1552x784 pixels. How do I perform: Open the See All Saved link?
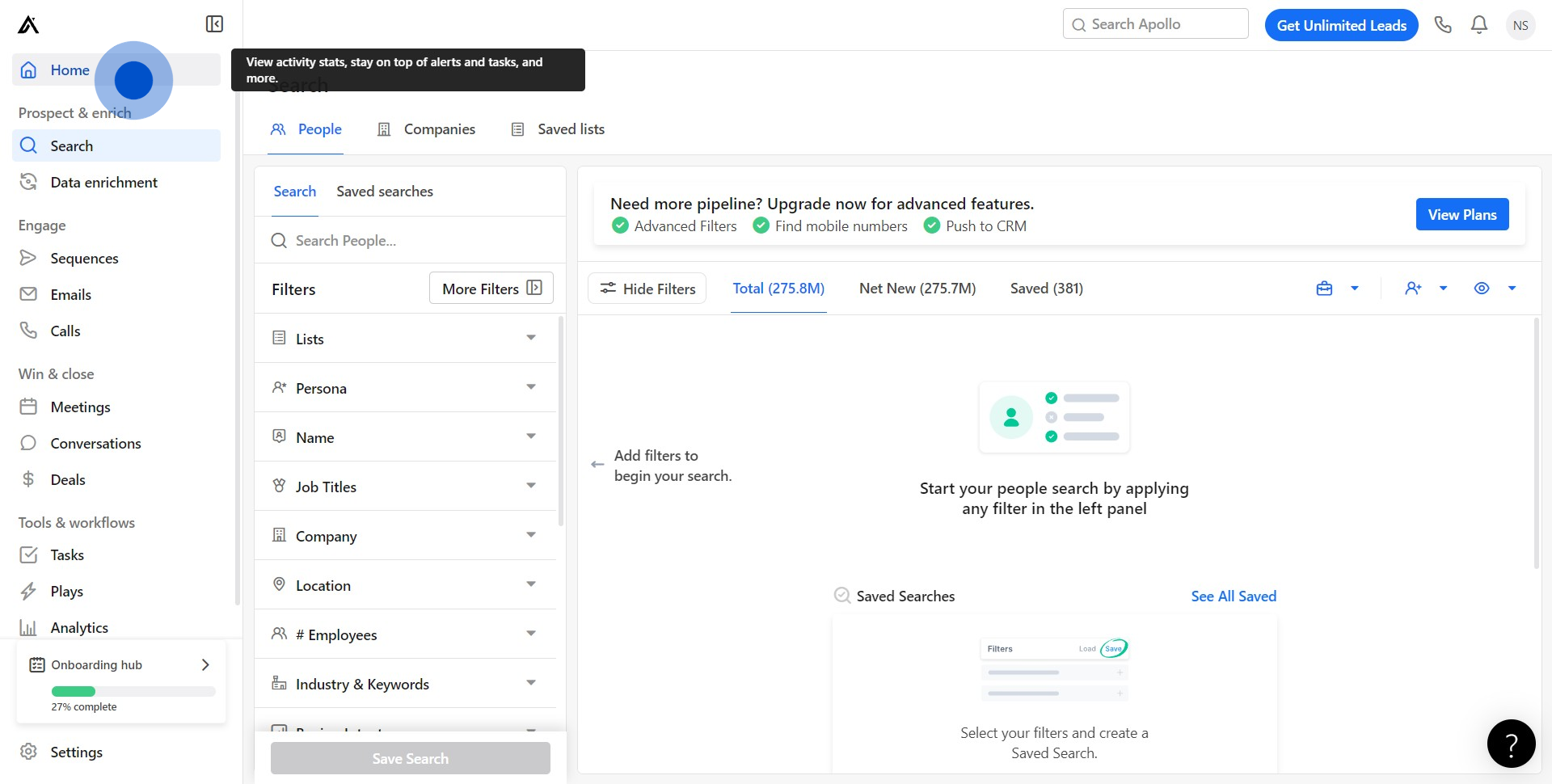point(1234,596)
